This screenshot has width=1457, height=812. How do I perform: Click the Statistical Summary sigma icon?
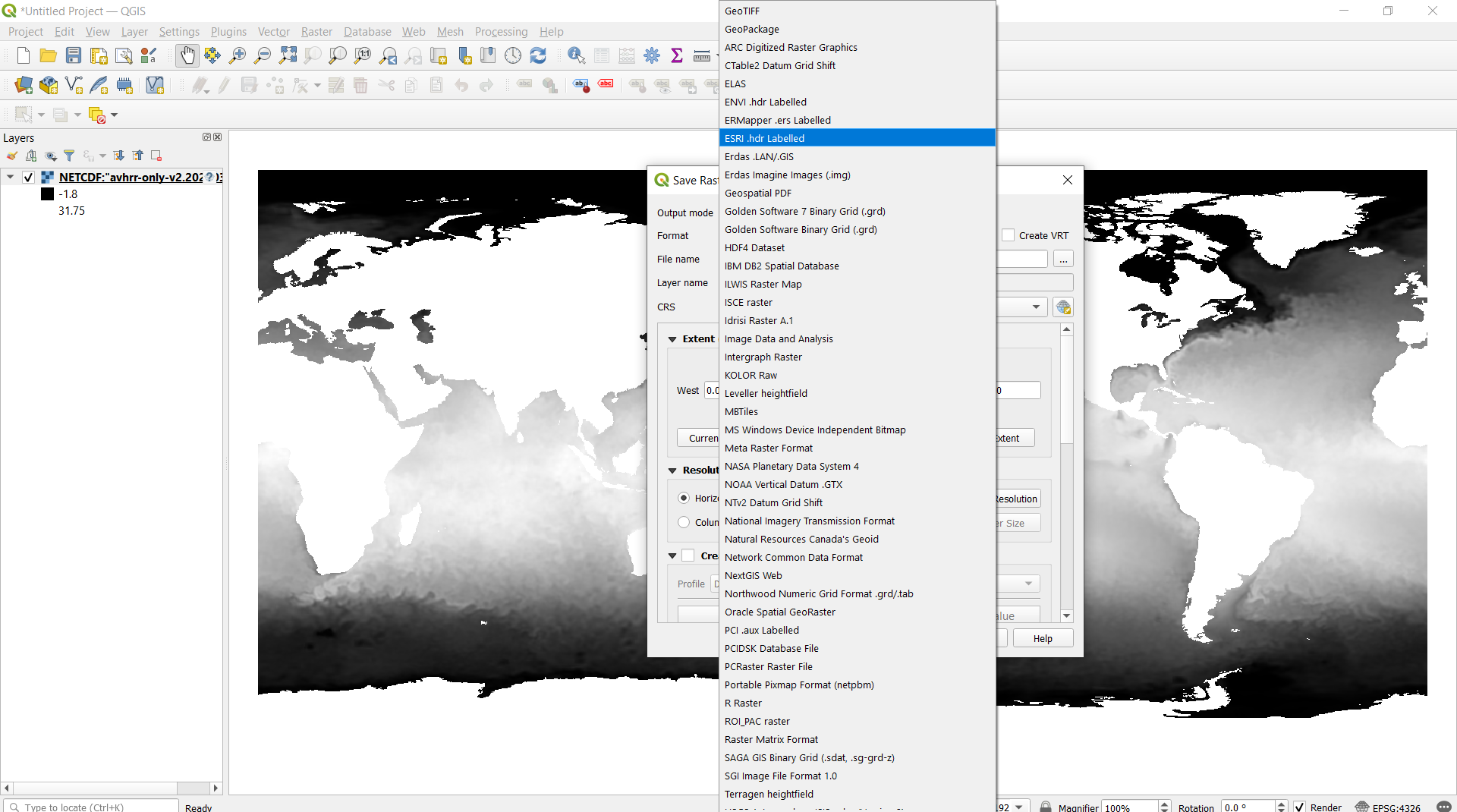pyautogui.click(x=676, y=55)
